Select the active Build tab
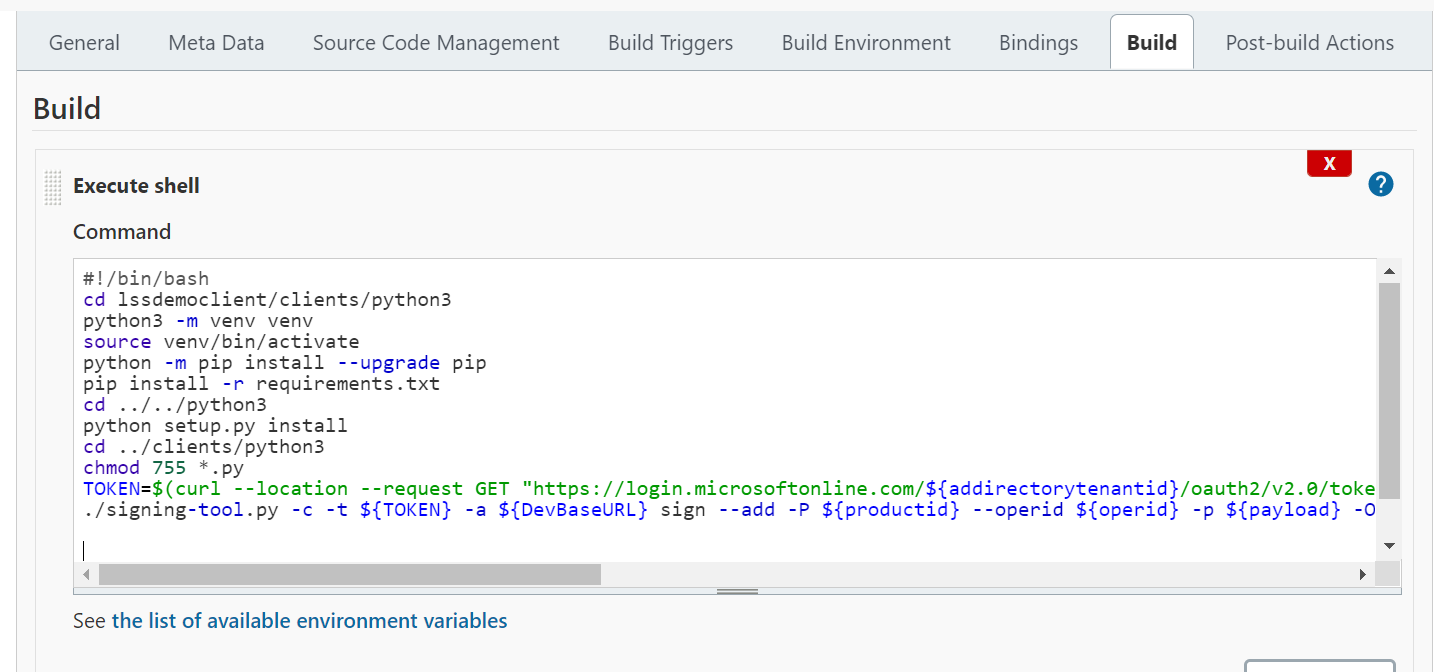This screenshot has width=1434, height=672. click(x=1151, y=43)
